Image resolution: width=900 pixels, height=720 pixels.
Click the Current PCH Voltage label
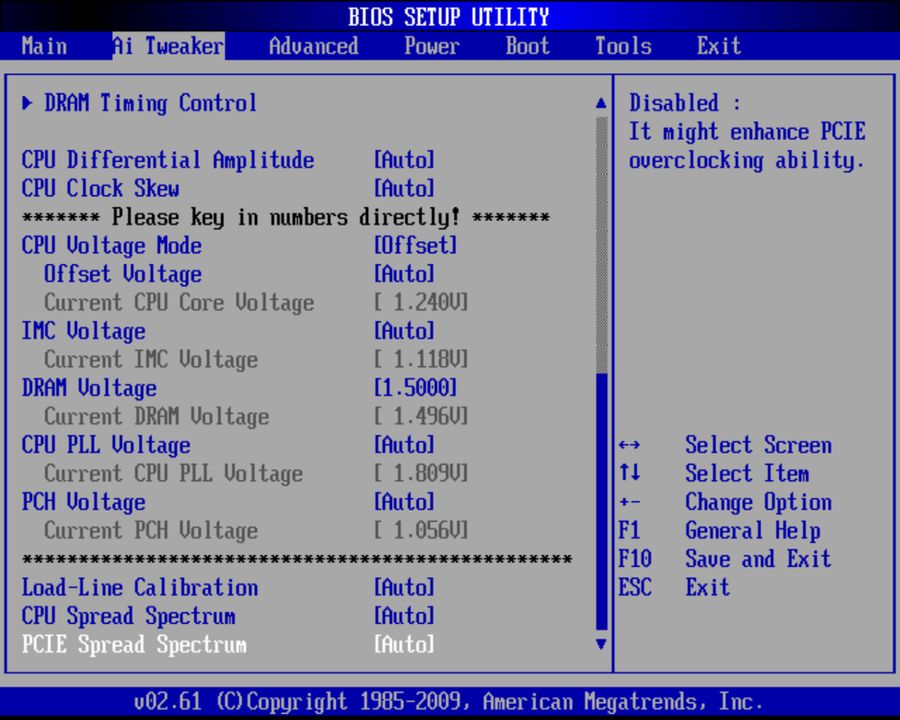click(x=151, y=531)
